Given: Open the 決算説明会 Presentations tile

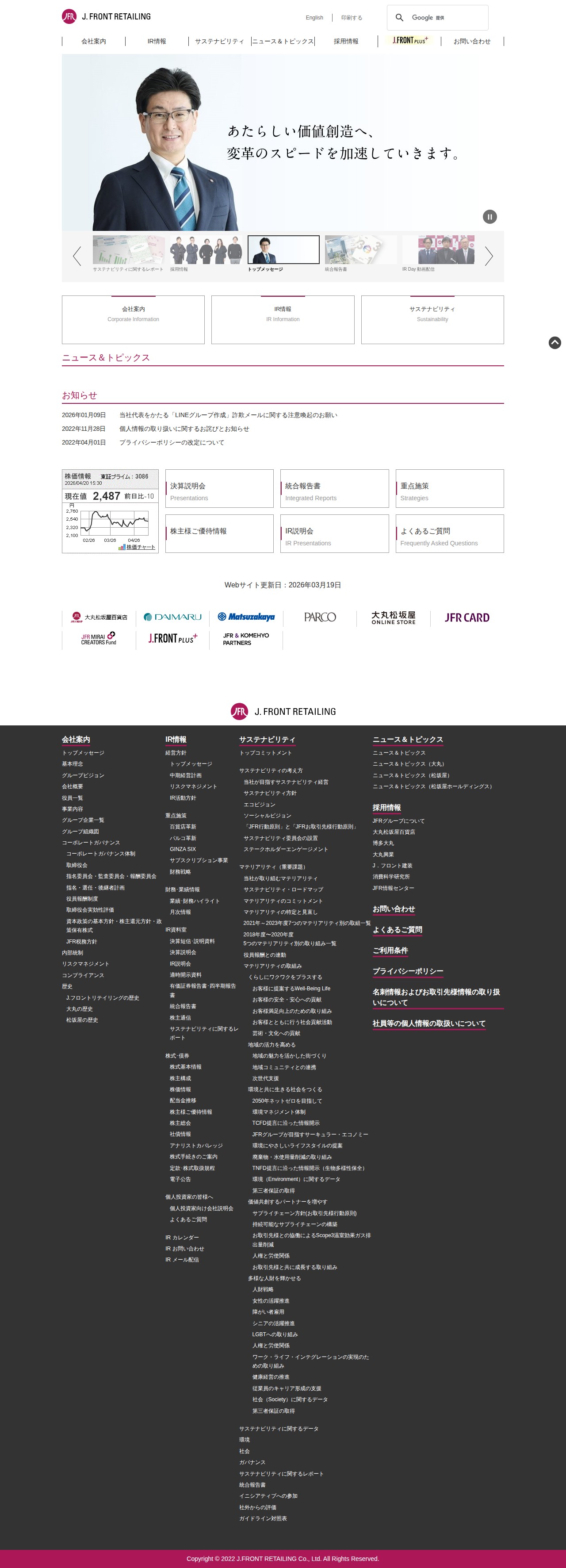Looking at the screenshot, I should coord(220,488).
